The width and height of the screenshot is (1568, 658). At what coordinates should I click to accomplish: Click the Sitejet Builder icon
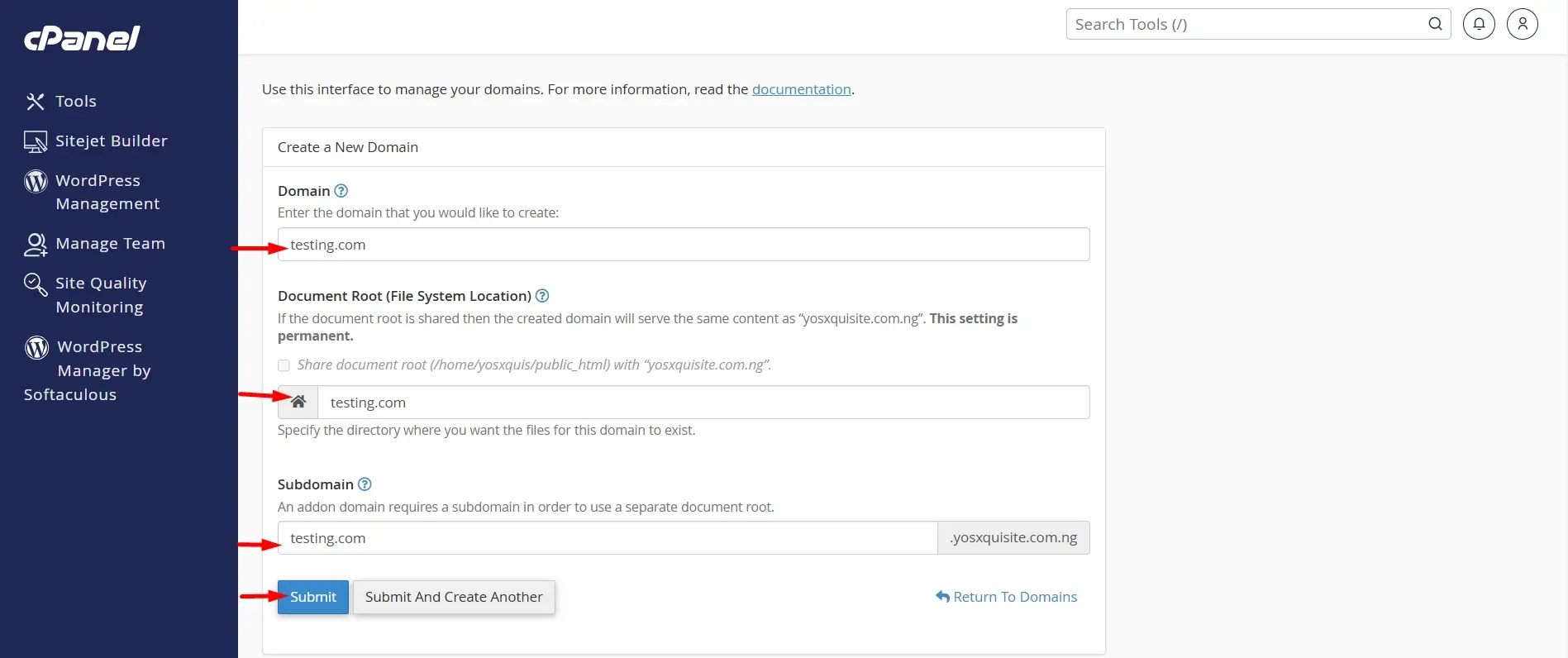[x=35, y=141]
